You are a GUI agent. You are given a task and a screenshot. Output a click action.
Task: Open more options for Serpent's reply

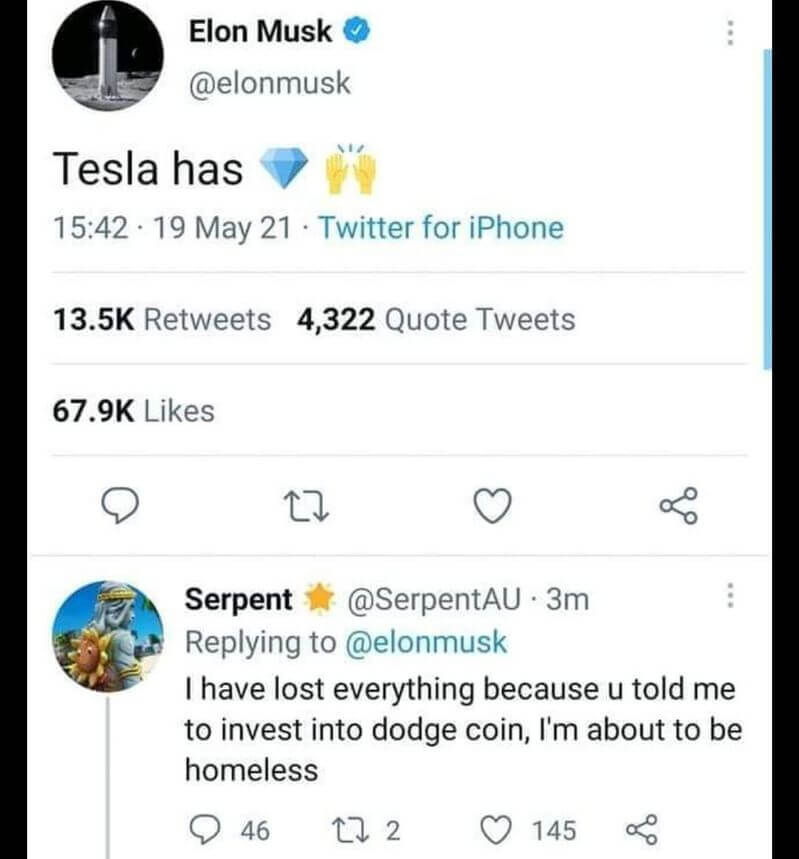731,598
